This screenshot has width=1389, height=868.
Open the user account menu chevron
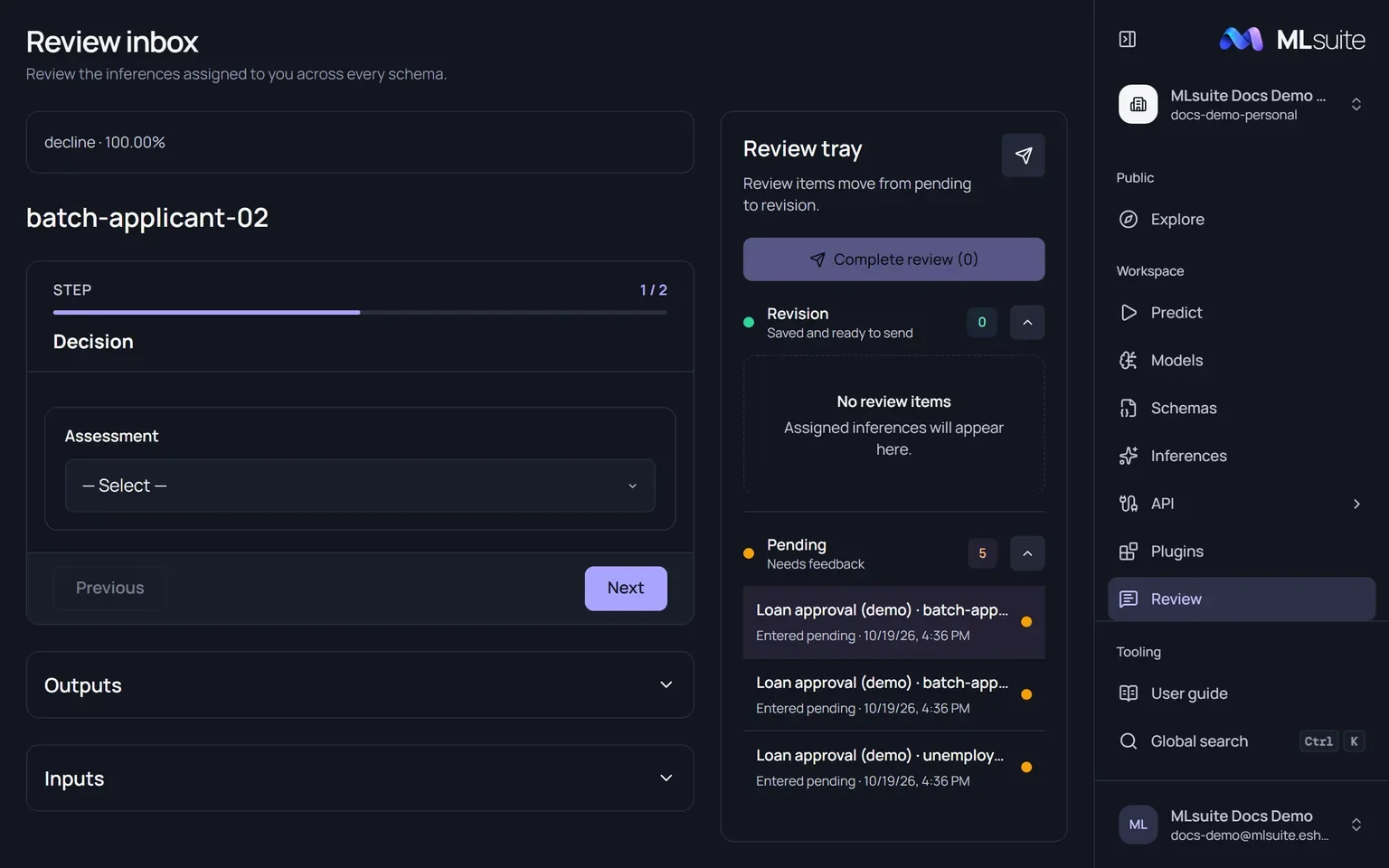1356,825
